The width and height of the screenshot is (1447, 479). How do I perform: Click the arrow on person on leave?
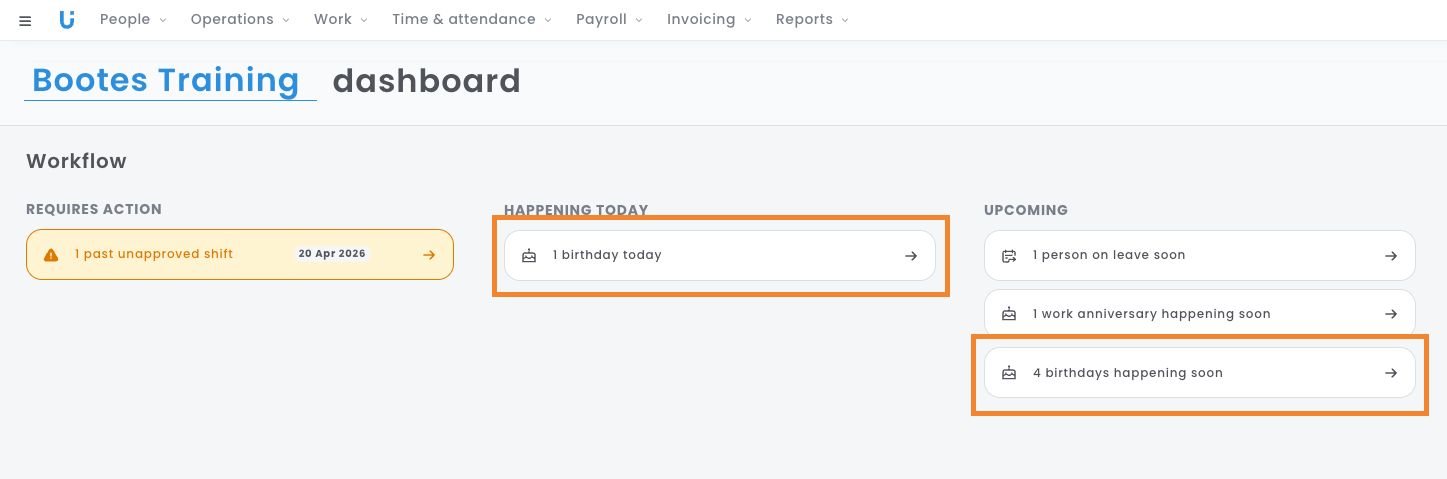[1390, 256]
